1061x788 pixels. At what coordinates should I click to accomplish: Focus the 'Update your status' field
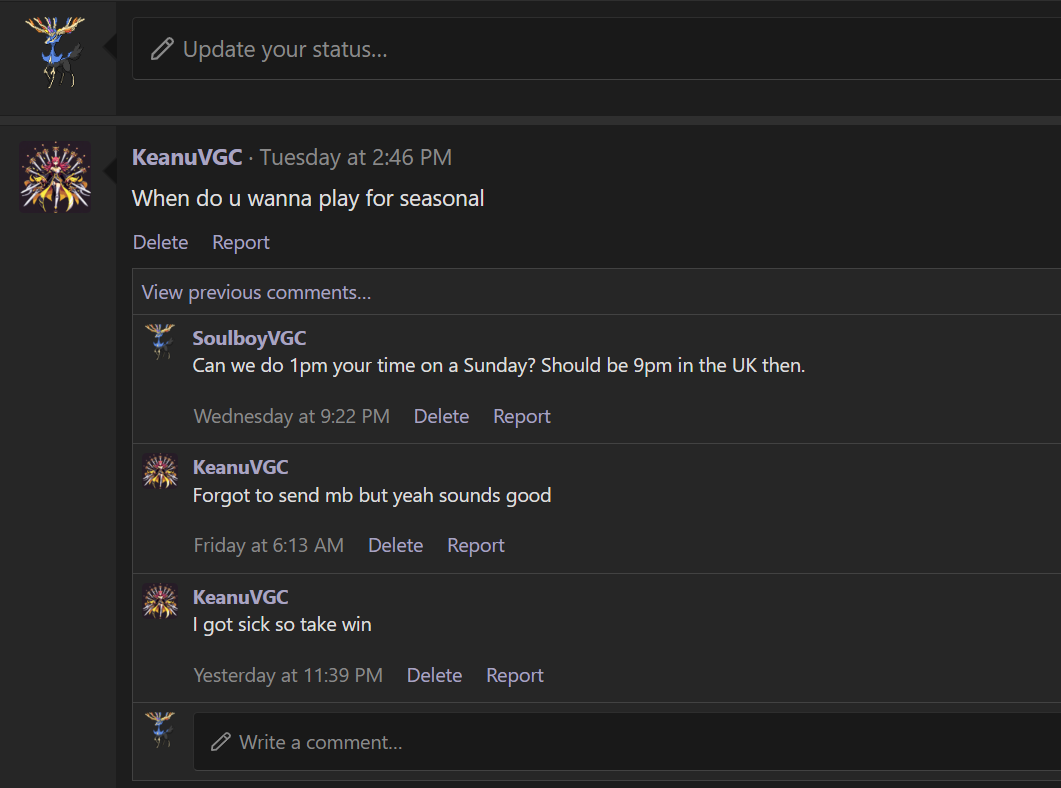[x=600, y=49]
